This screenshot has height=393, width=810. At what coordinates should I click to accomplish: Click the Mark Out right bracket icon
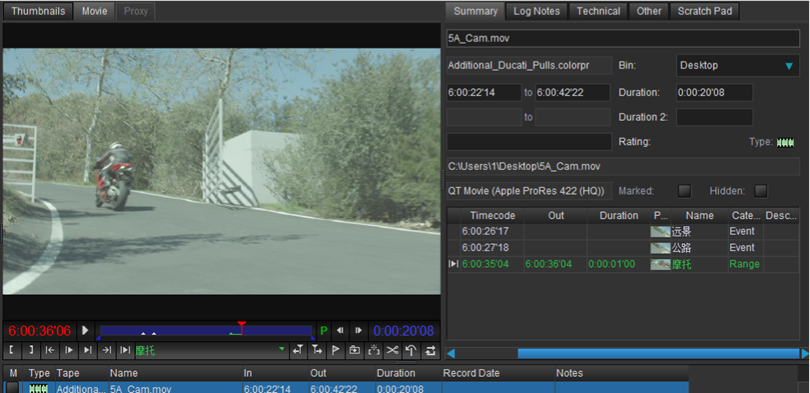[30, 351]
